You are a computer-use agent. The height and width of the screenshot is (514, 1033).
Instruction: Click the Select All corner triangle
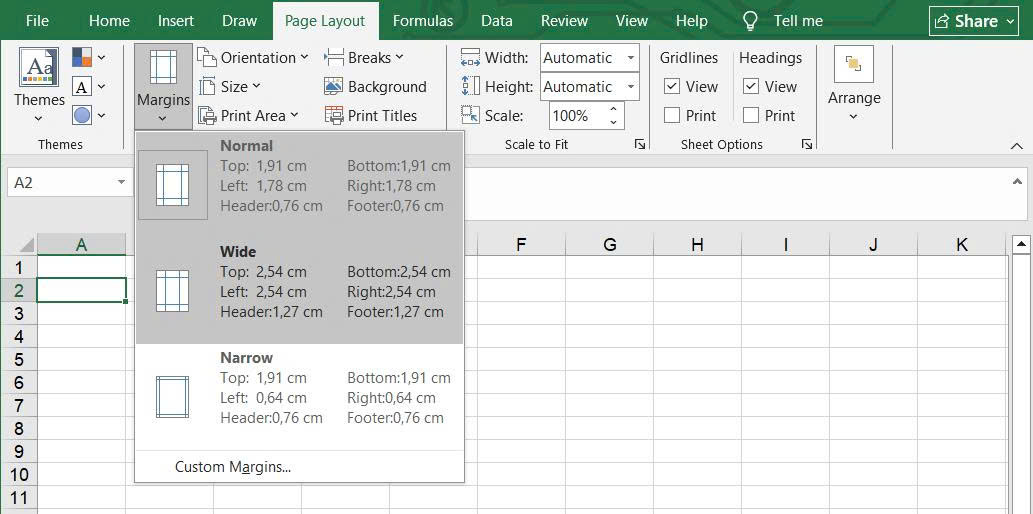26,246
